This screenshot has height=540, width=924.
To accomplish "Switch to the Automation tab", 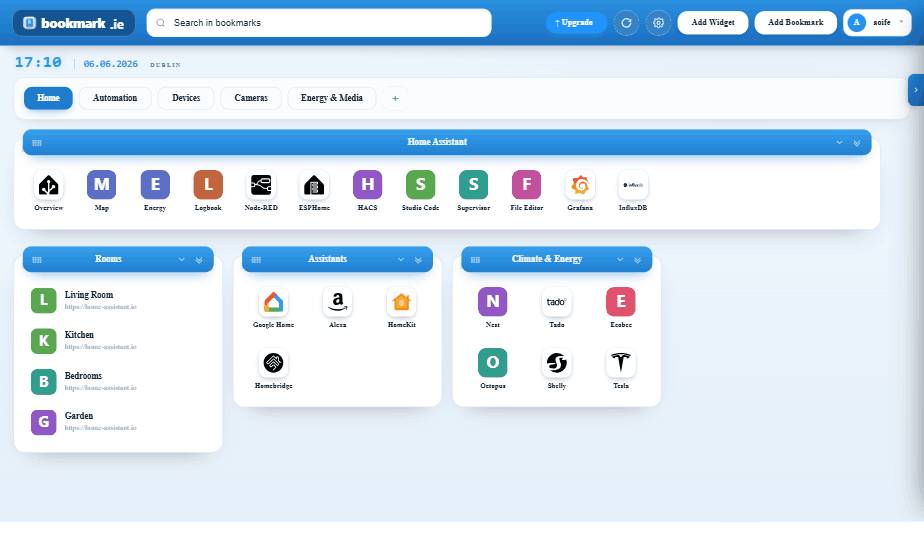I will coord(115,98).
